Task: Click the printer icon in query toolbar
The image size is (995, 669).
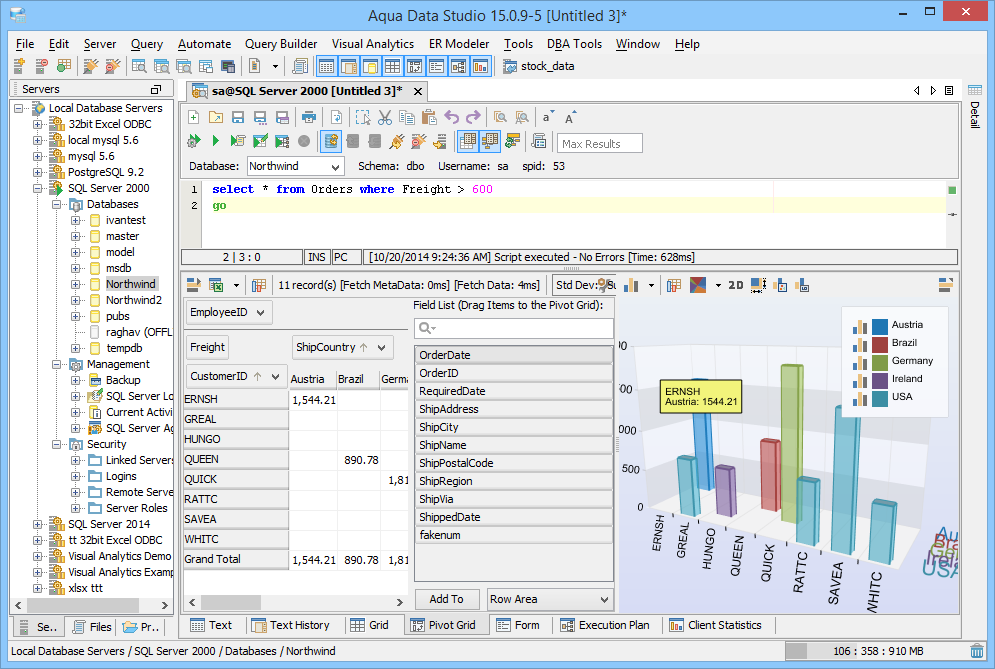Action: (x=308, y=117)
